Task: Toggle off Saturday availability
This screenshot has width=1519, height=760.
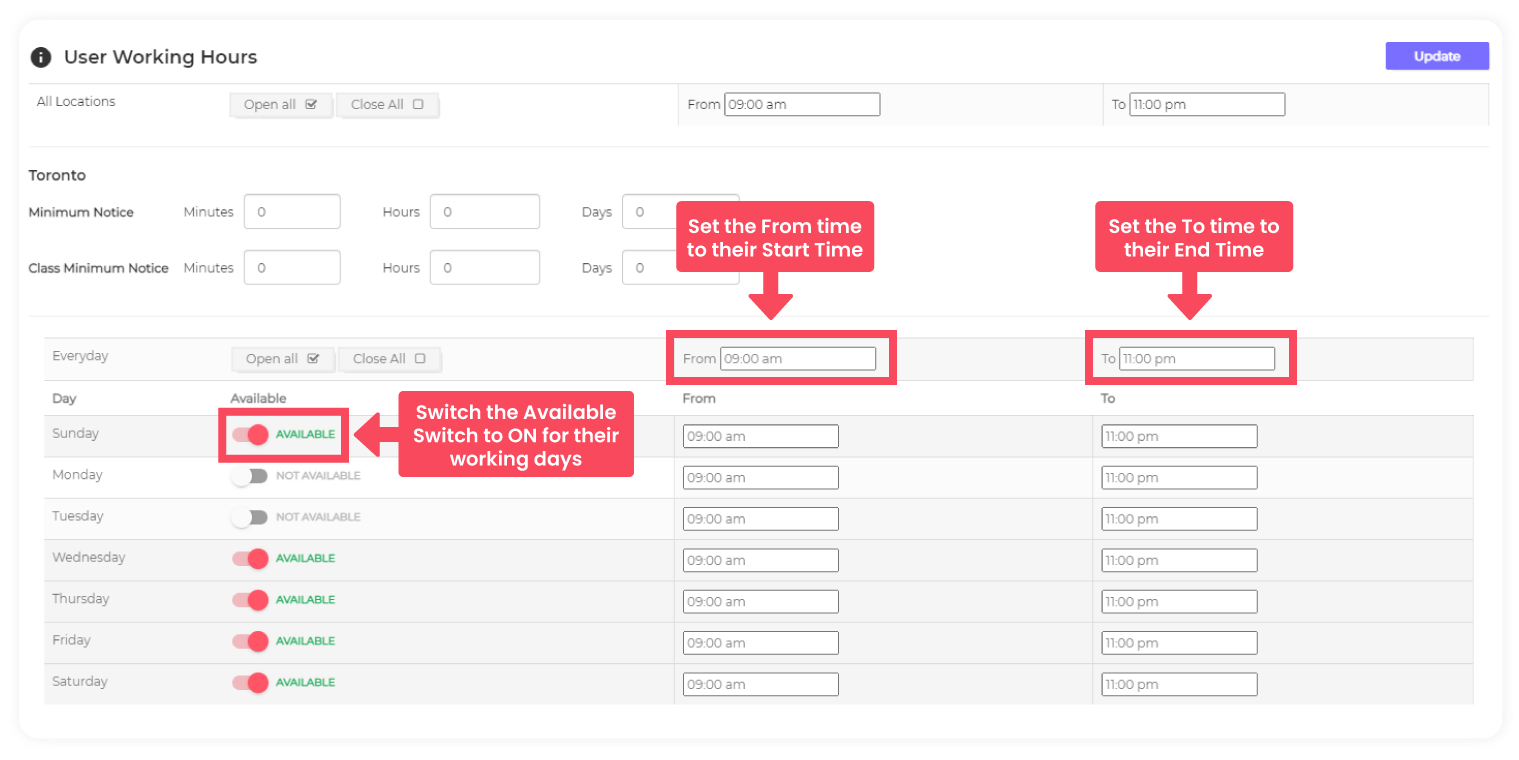Action: click(250, 682)
